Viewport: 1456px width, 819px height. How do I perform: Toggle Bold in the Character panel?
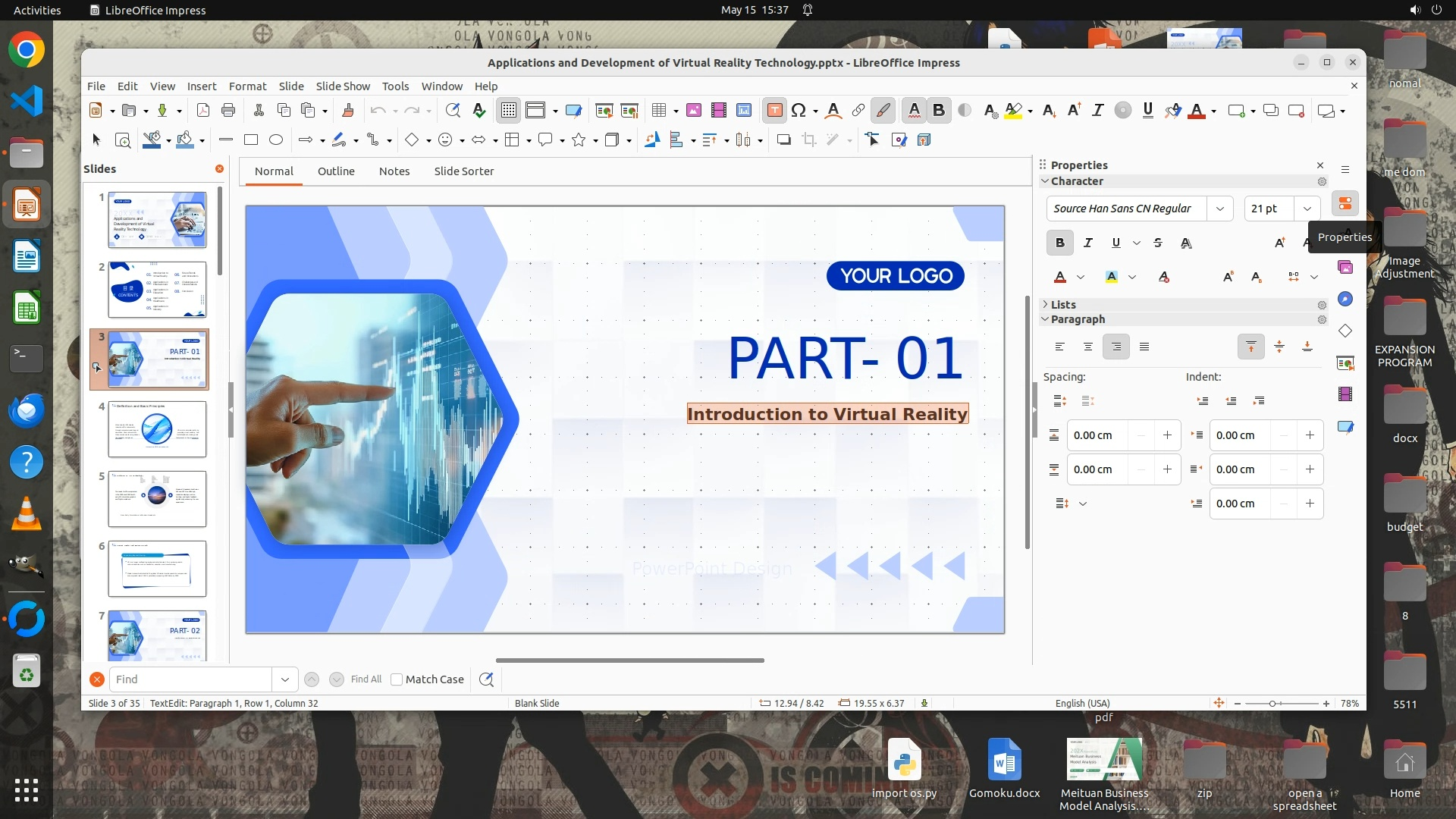pyautogui.click(x=1059, y=243)
